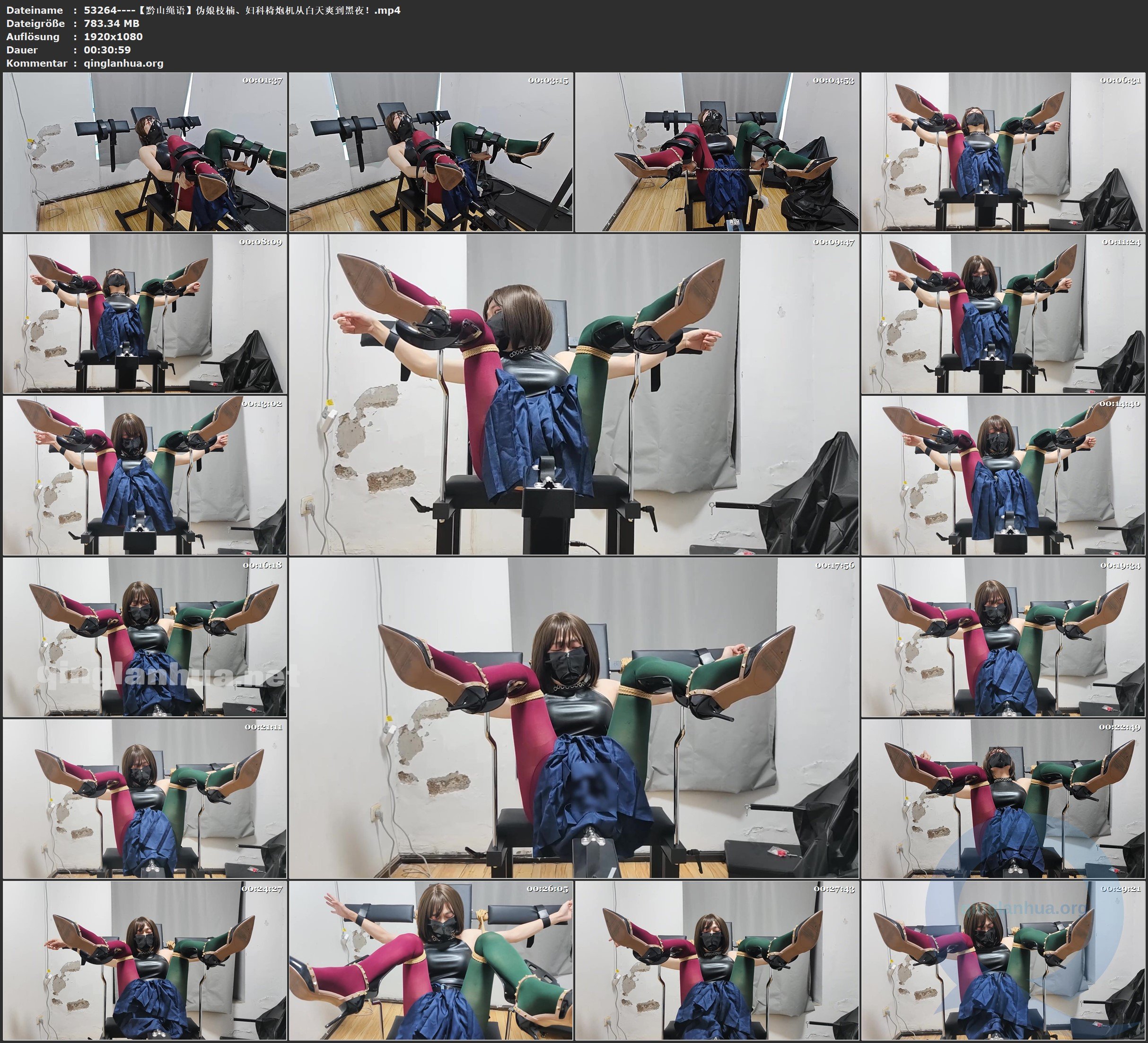Open the thumbnail marked 00:13:02

pyautogui.click(x=145, y=475)
